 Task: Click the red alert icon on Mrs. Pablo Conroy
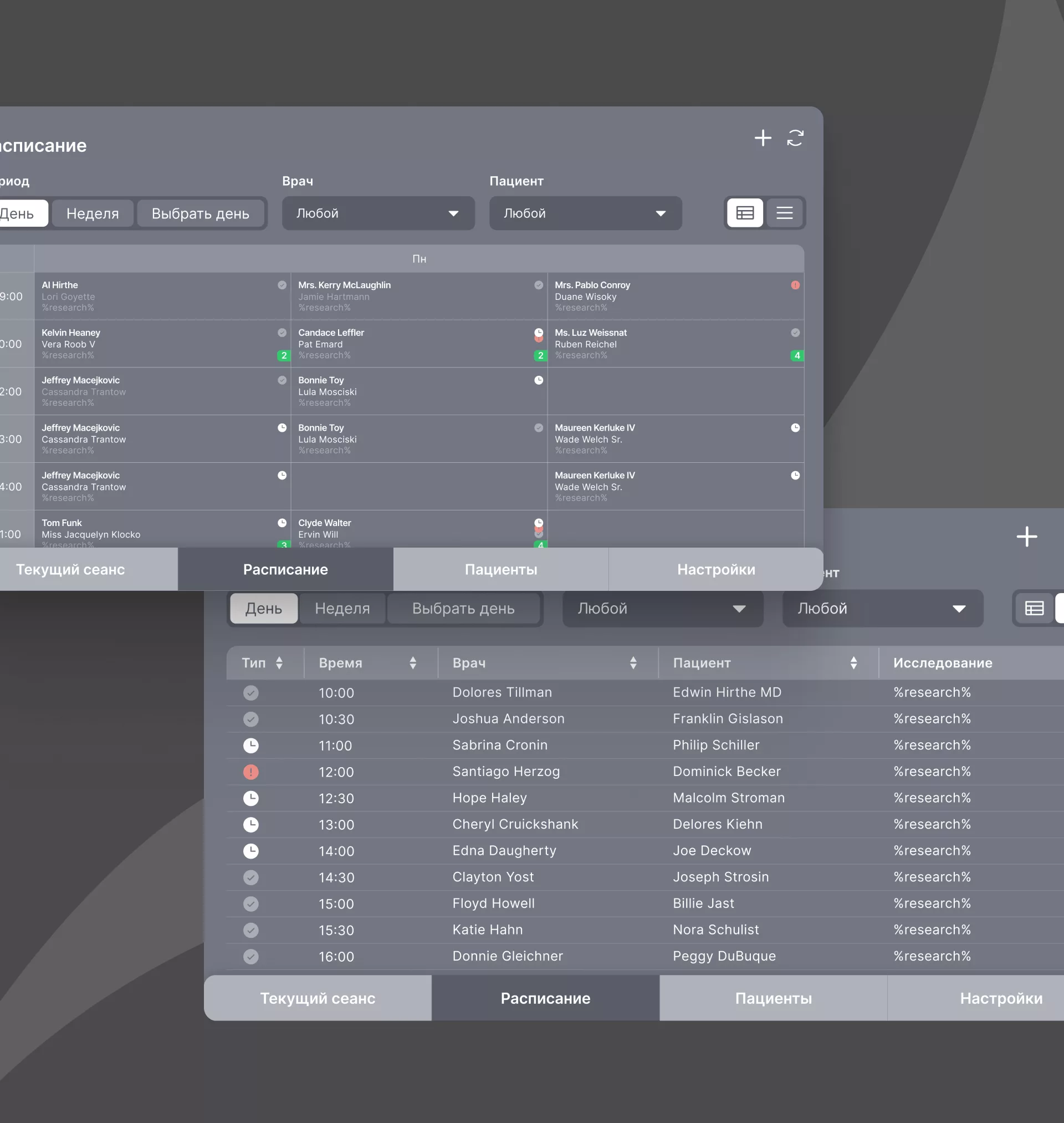point(795,285)
